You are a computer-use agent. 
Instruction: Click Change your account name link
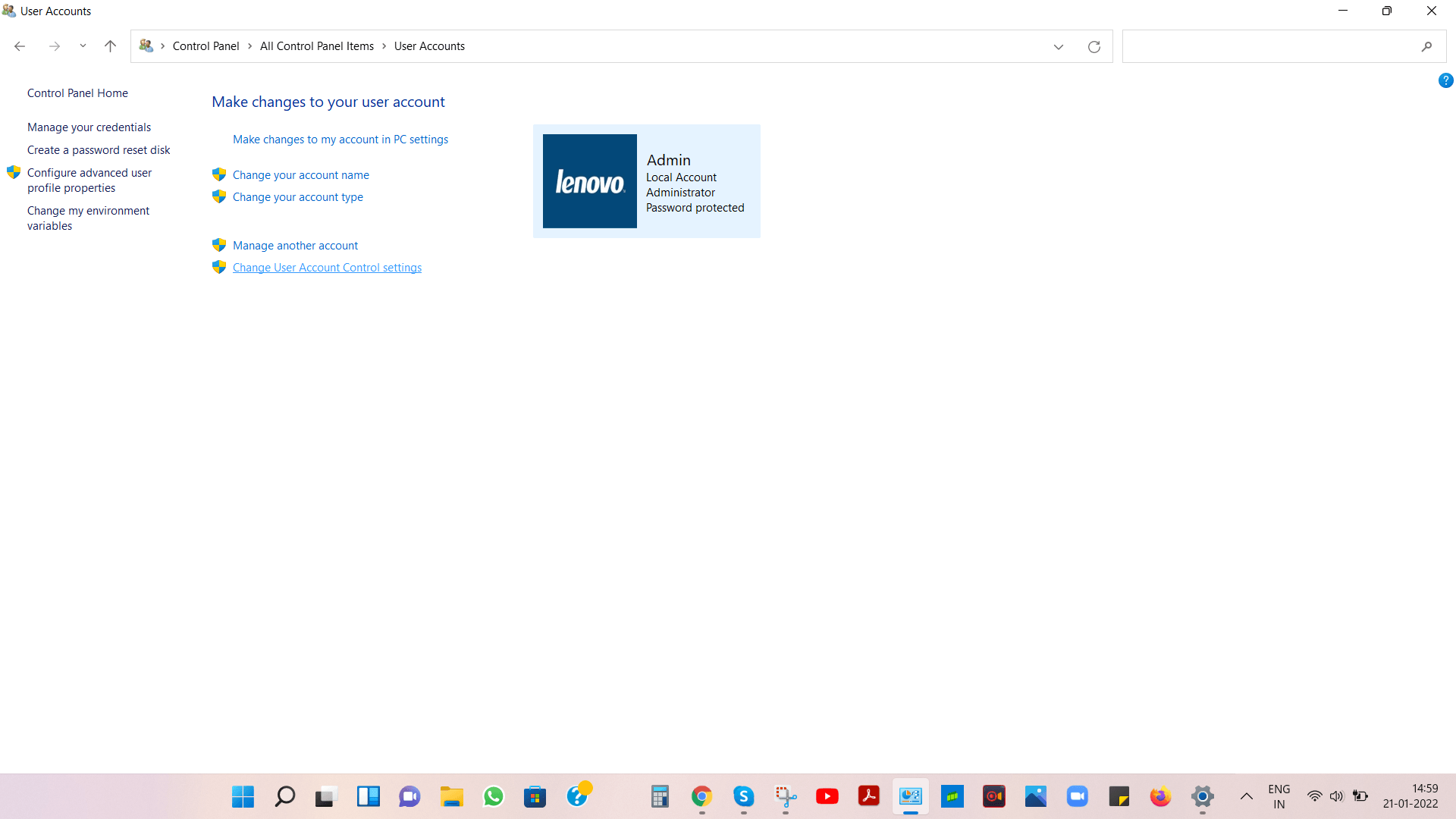(301, 174)
